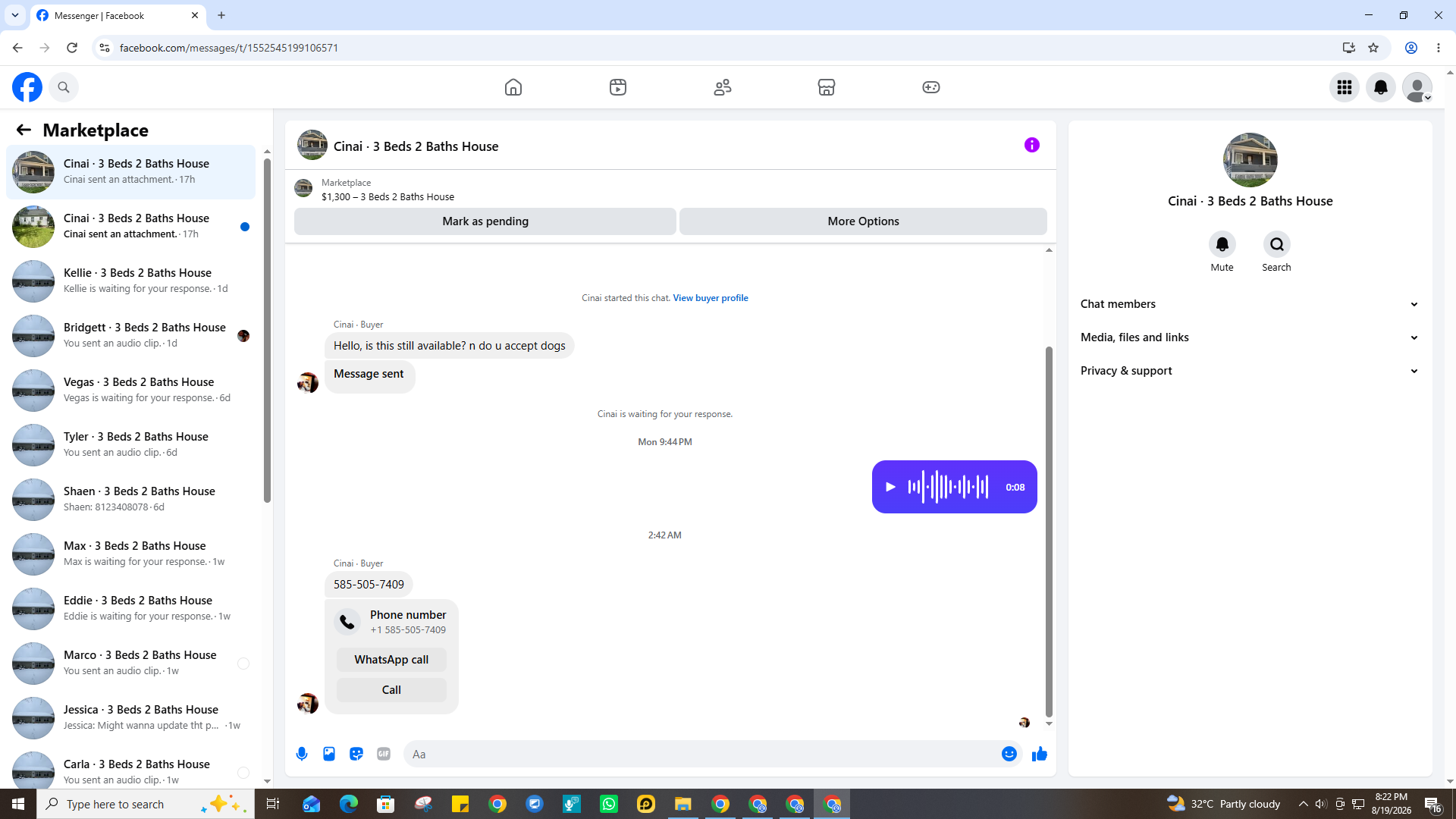The height and width of the screenshot is (819, 1456).
Task: Focus the Aa message input field
Action: click(x=701, y=754)
